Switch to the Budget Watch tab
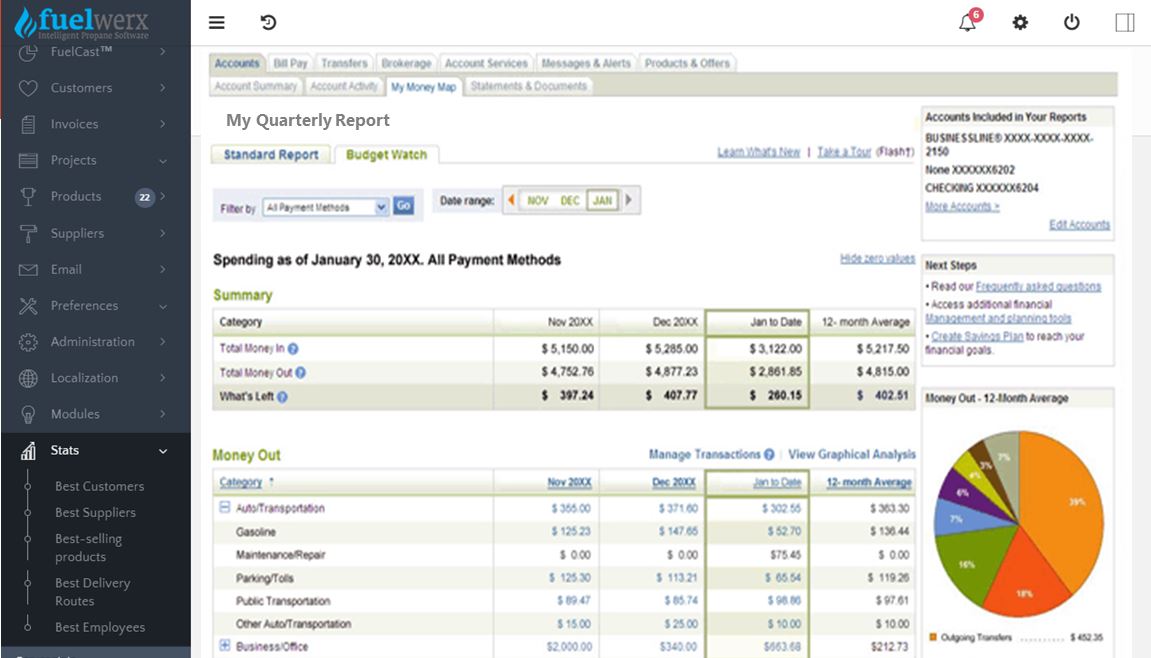This screenshot has width=1151, height=658. 386,155
